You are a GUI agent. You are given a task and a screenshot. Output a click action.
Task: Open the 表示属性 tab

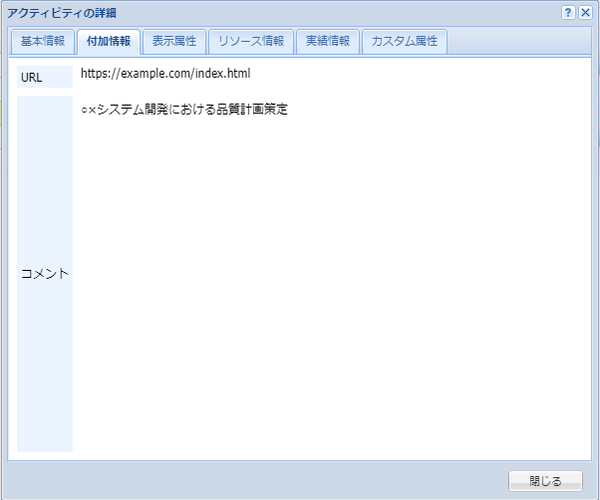(x=174, y=41)
